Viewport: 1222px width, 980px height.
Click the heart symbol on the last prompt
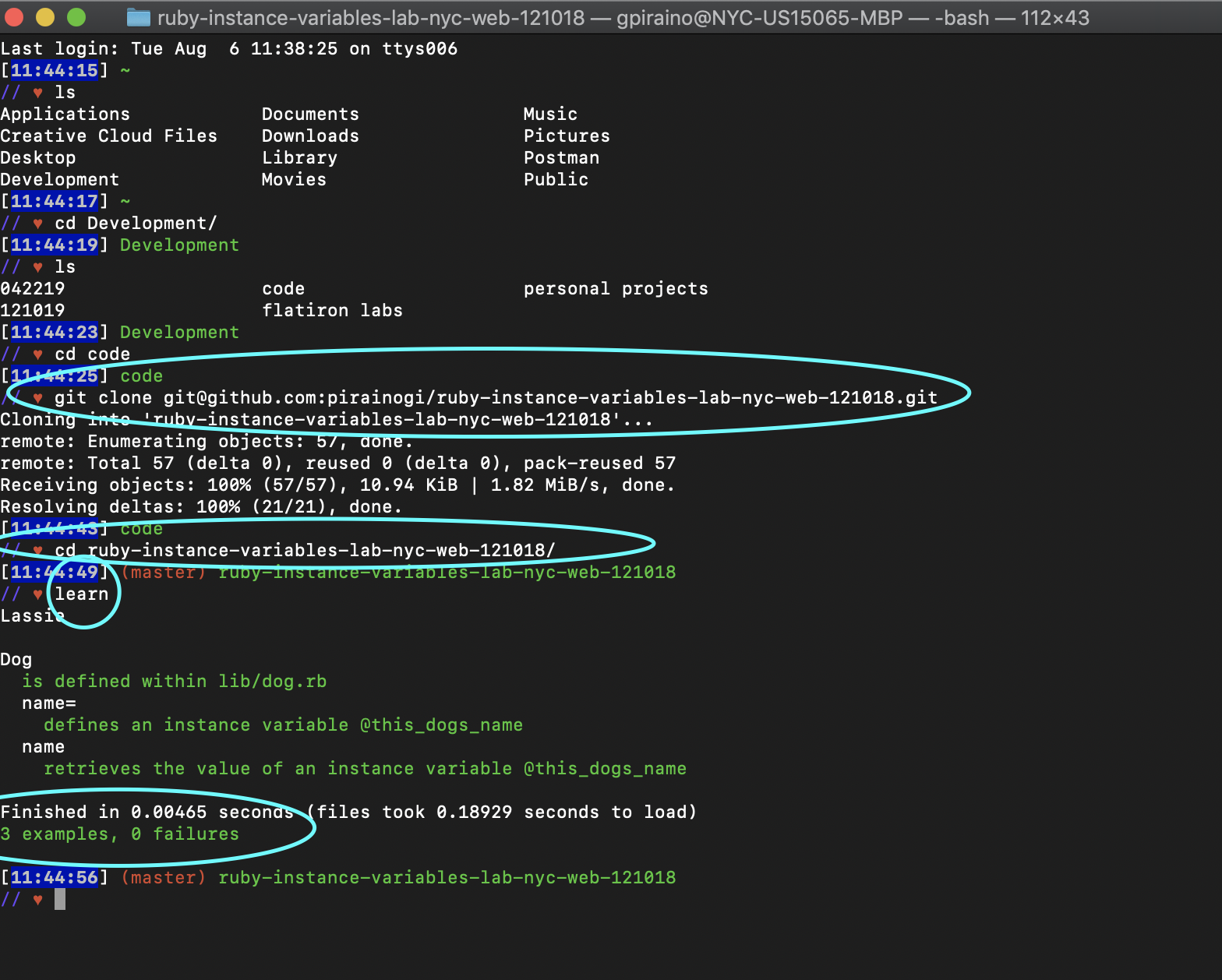point(38,900)
